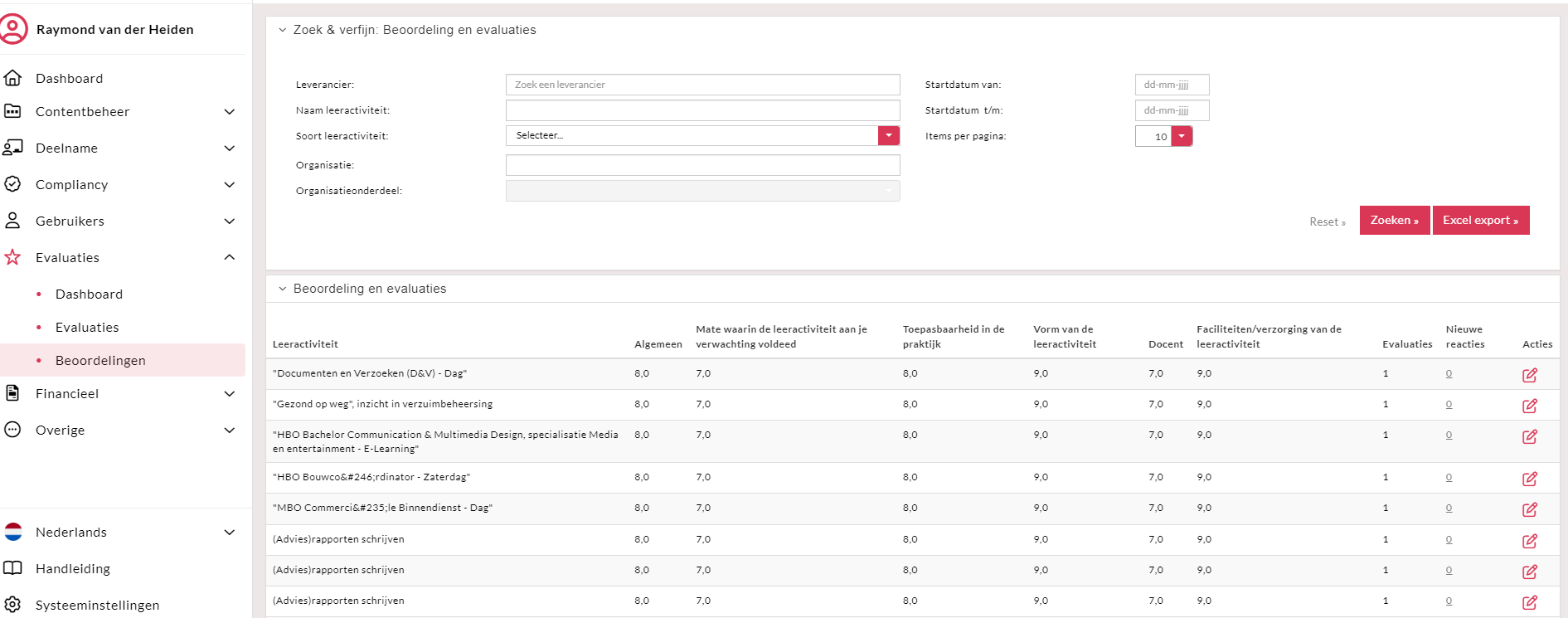Open Evaluaties submenu item

[87, 327]
